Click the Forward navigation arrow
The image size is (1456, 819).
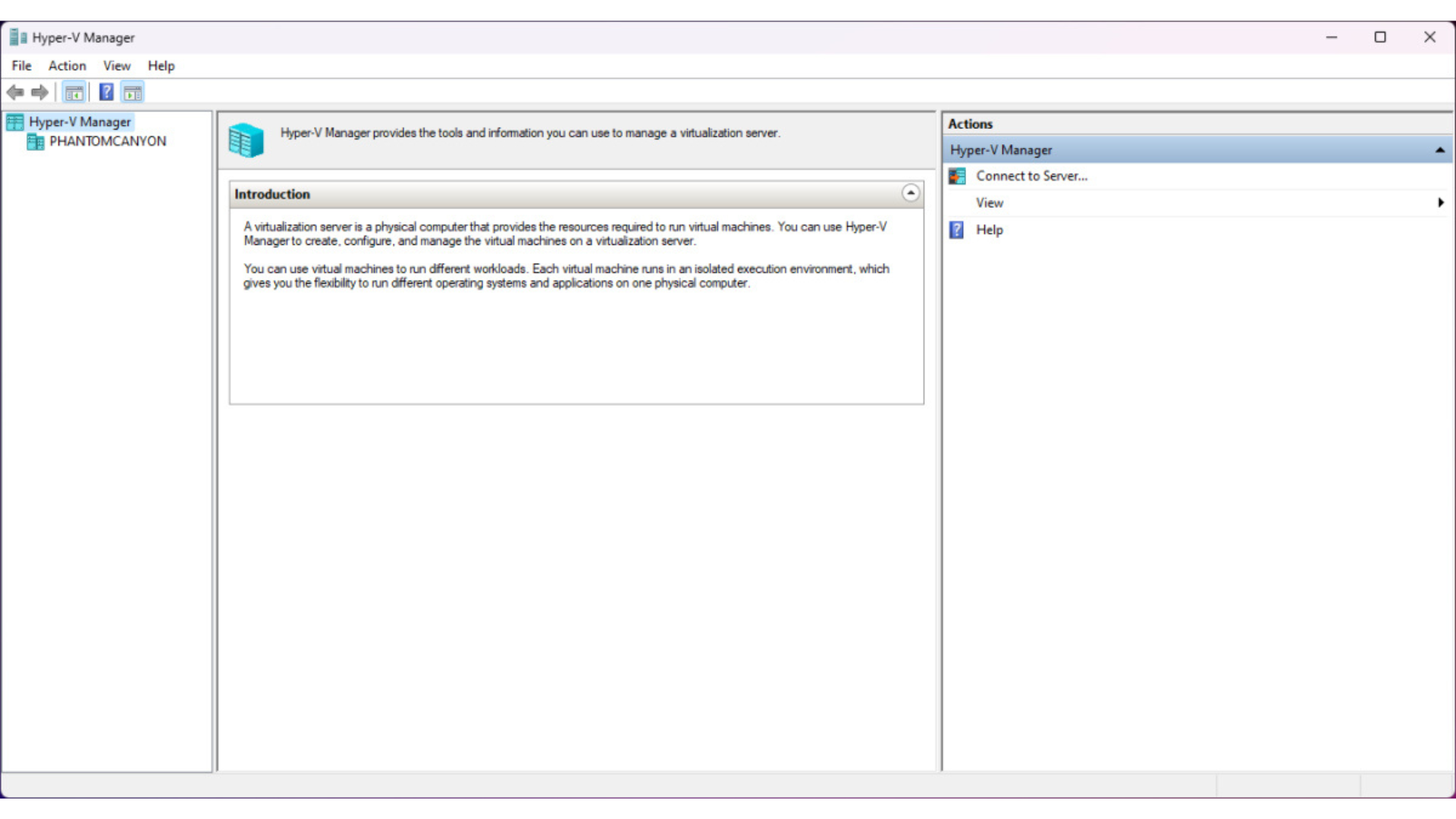(x=39, y=92)
